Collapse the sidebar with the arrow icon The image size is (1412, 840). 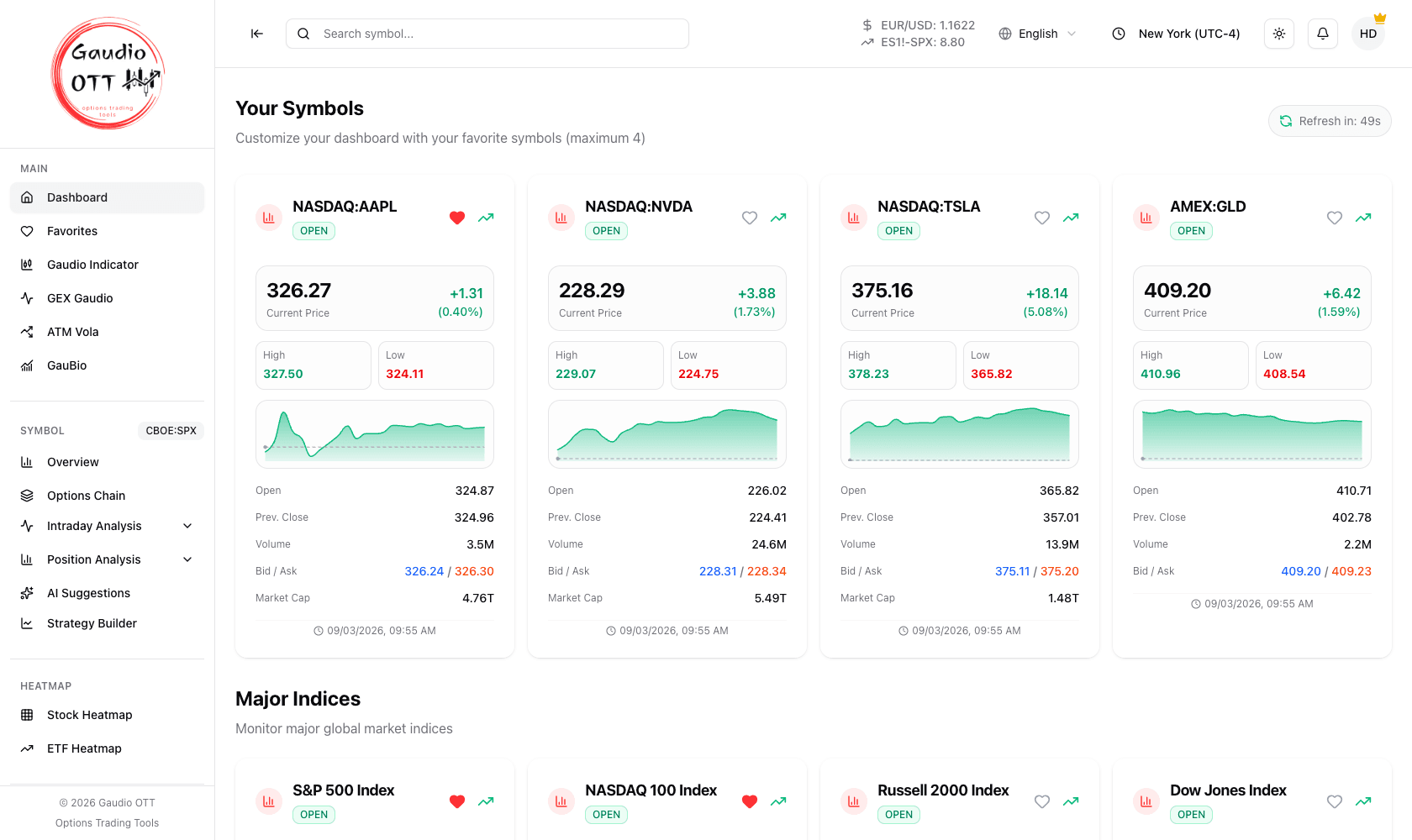257,34
